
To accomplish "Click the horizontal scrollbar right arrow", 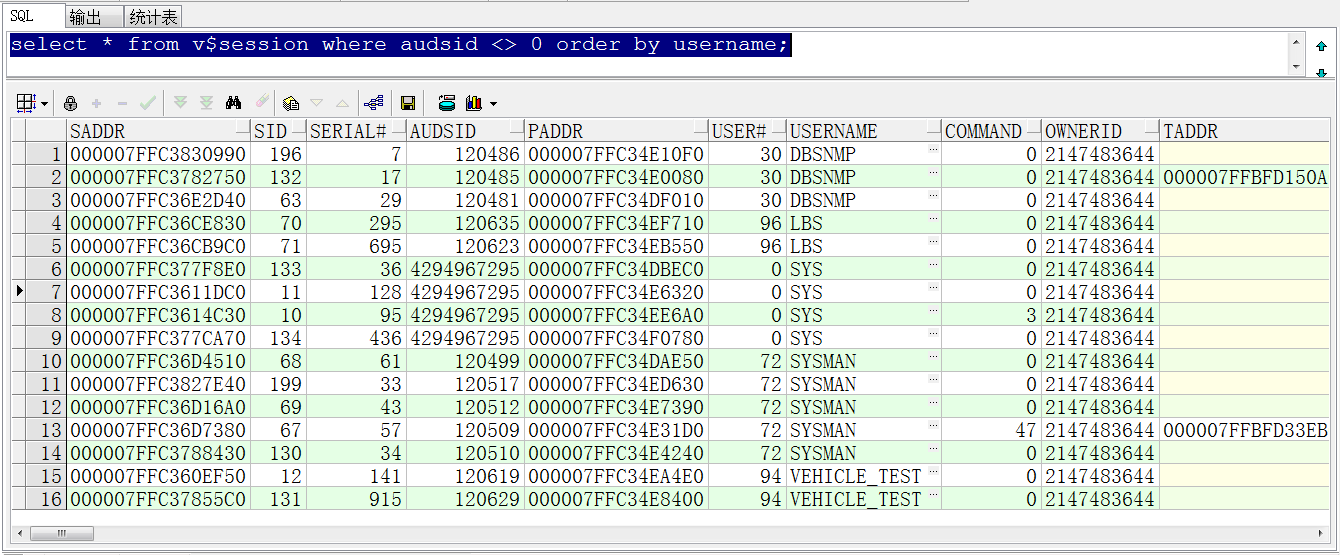I will pos(1322,534).
